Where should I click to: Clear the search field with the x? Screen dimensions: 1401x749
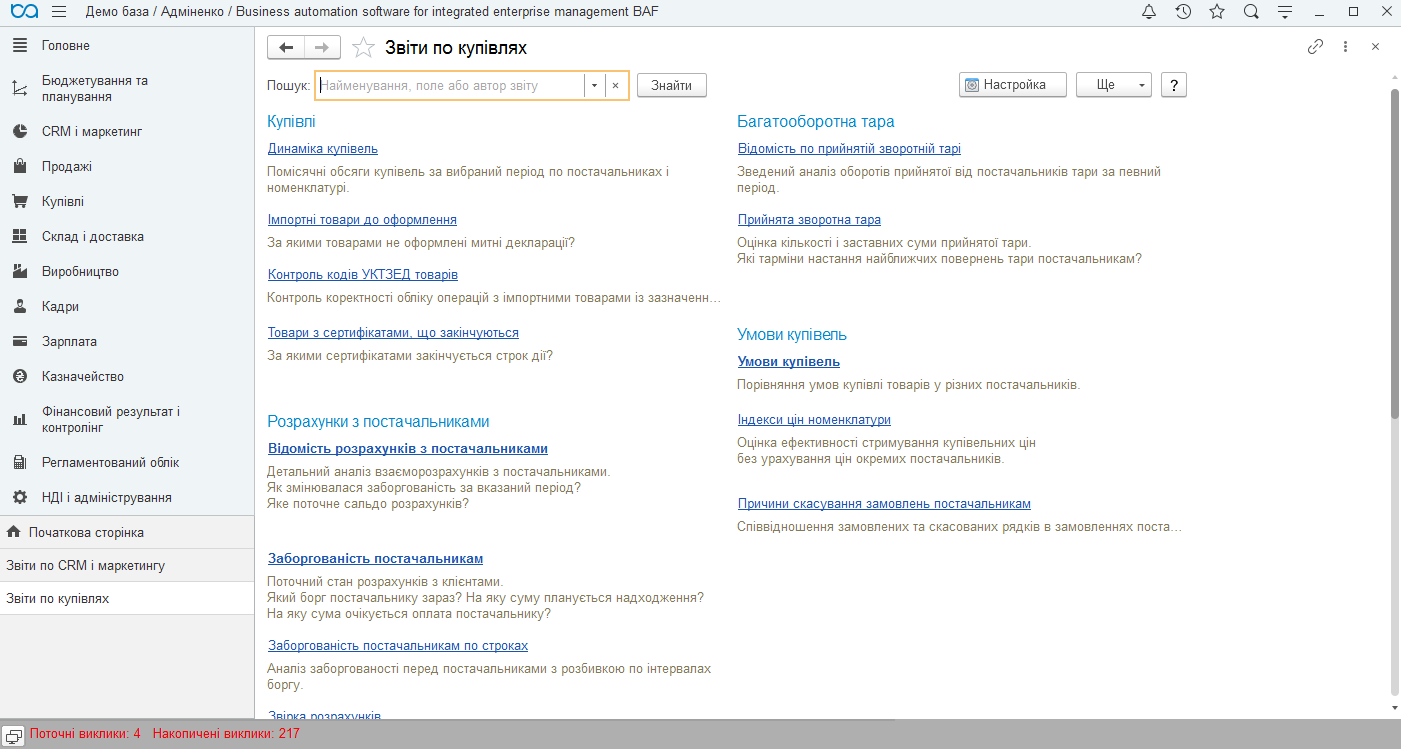[616, 86]
